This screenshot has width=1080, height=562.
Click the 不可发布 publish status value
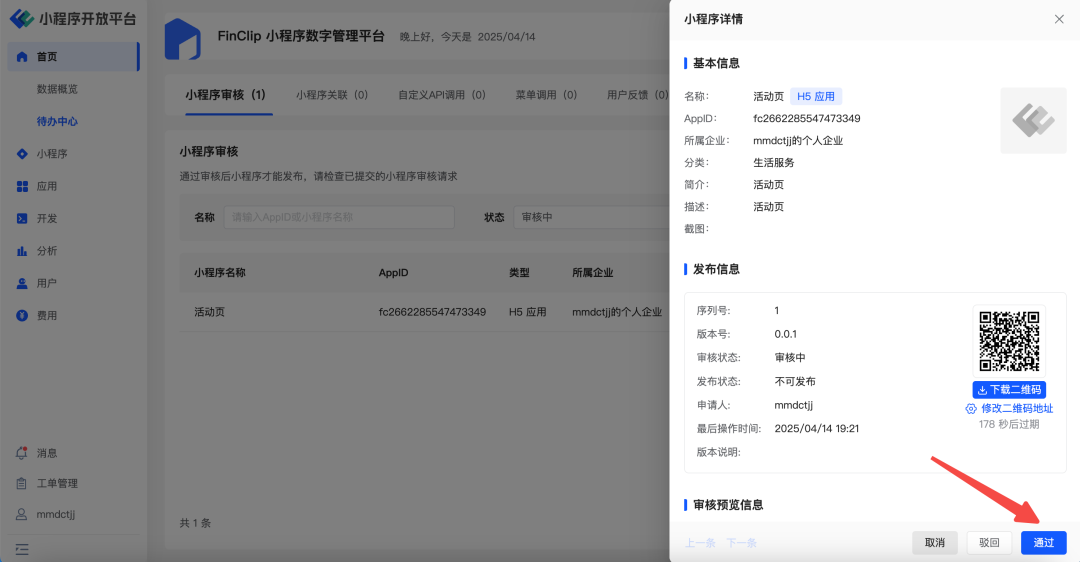[795, 382]
